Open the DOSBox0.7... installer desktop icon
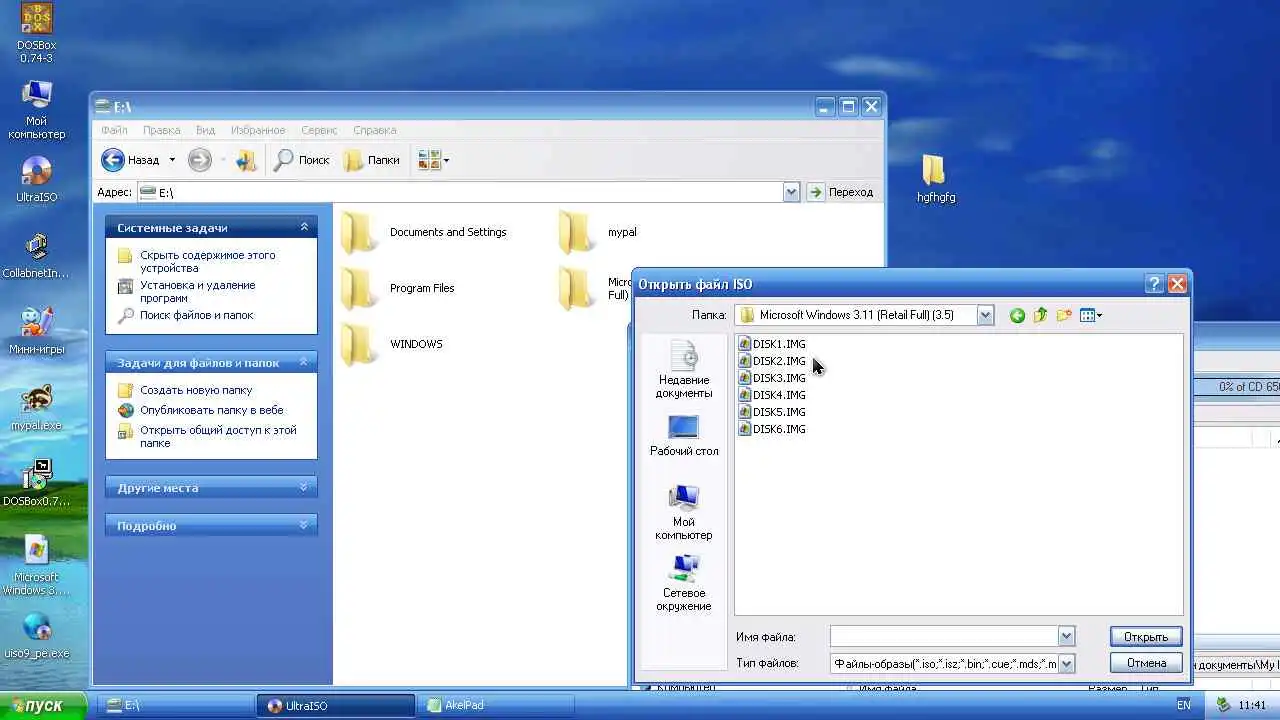1280x720 pixels. point(37,484)
